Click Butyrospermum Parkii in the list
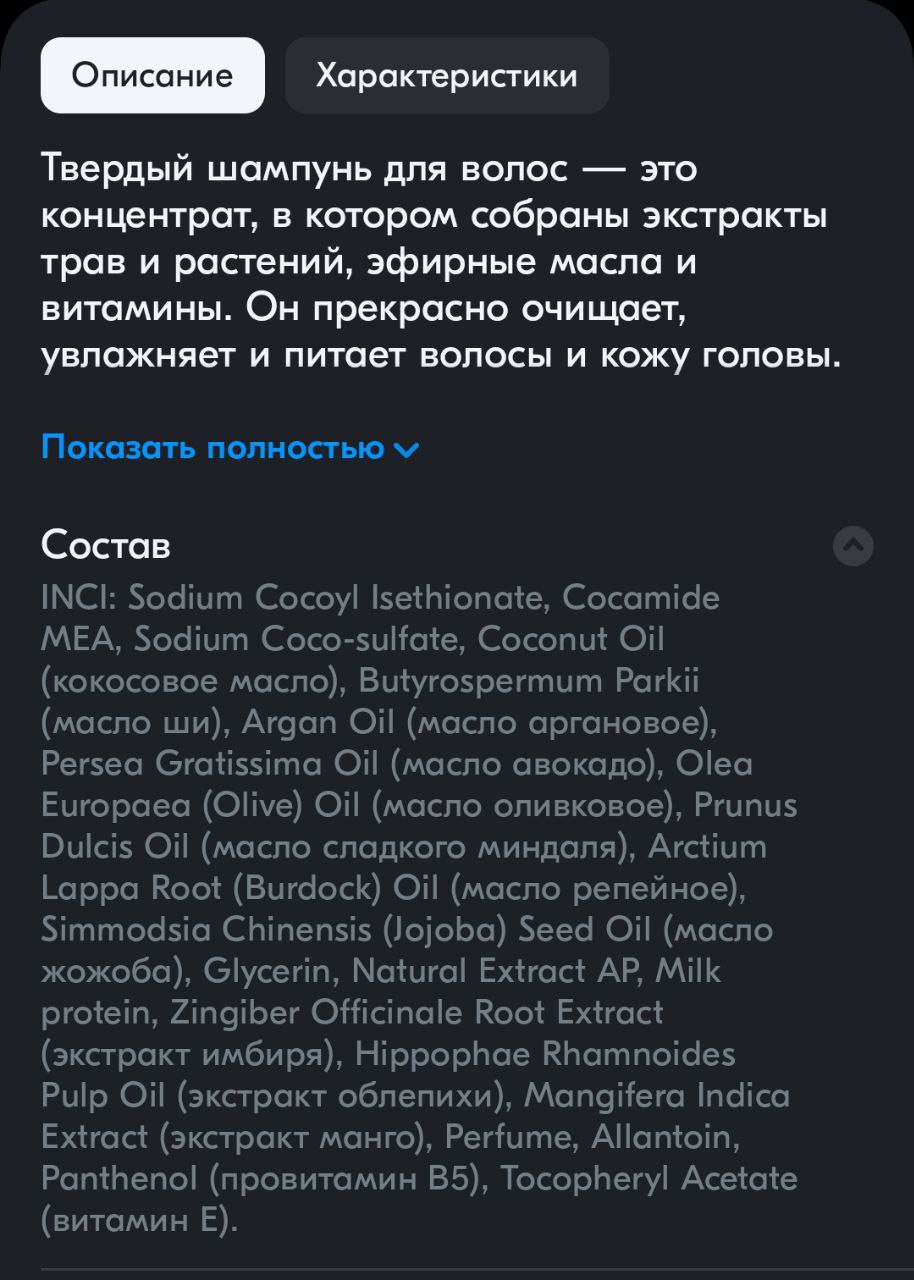The height and width of the screenshot is (1280, 914). (529, 682)
